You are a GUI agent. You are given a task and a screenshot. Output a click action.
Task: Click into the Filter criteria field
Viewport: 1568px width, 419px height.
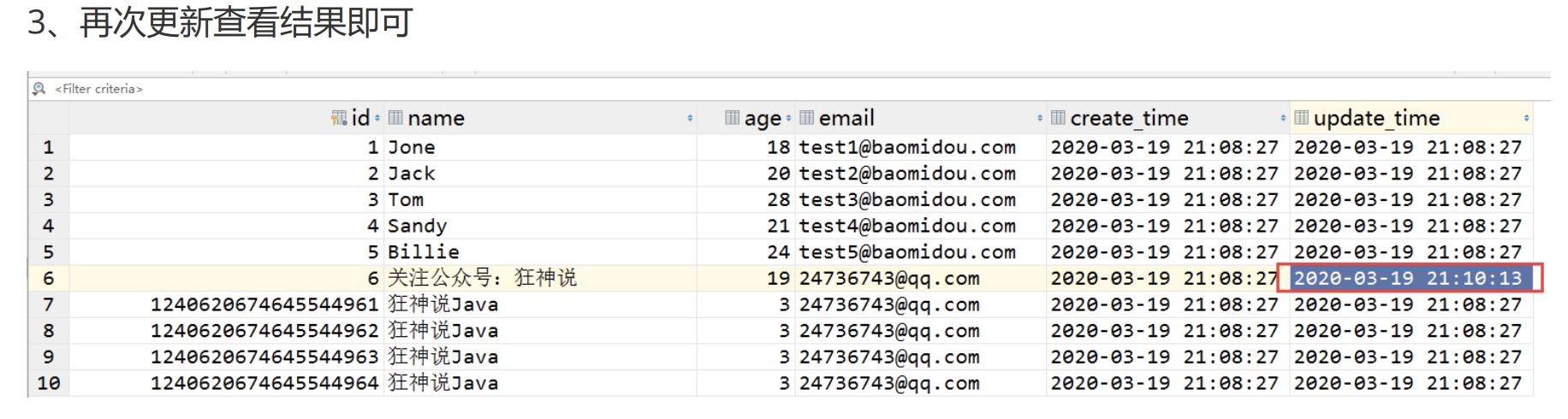pos(99,89)
